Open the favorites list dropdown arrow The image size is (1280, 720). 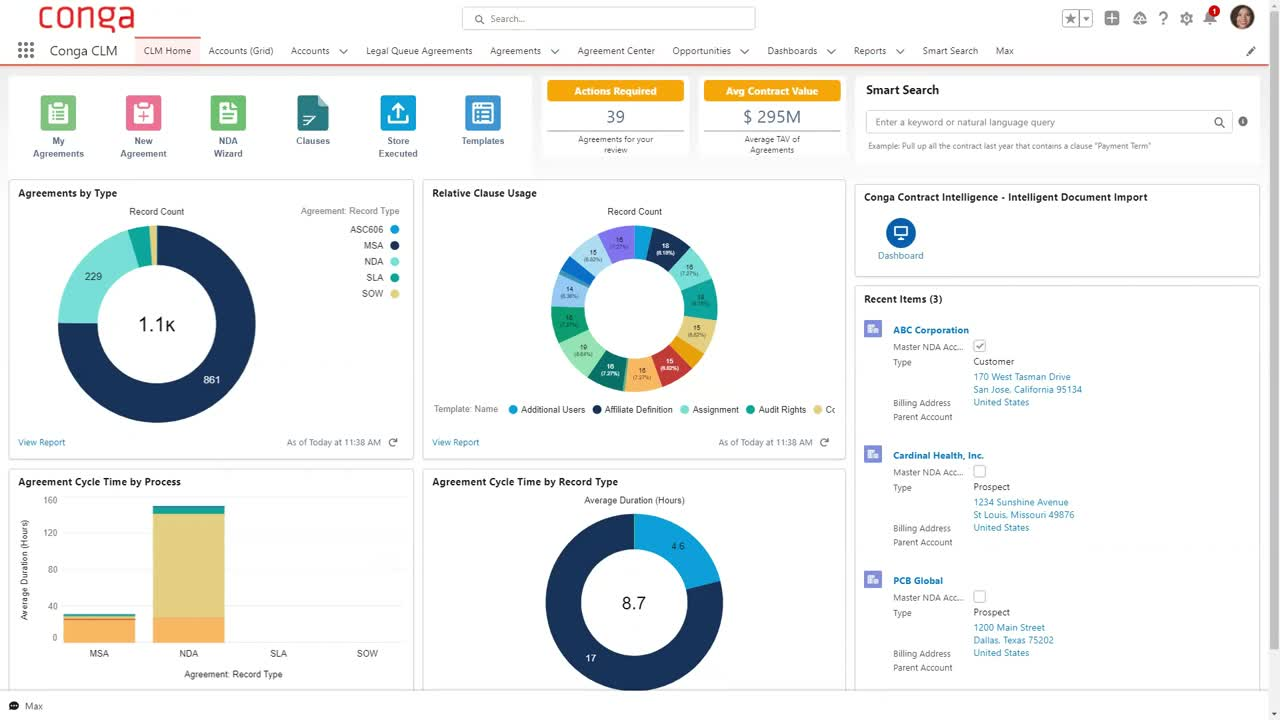click(x=1086, y=18)
